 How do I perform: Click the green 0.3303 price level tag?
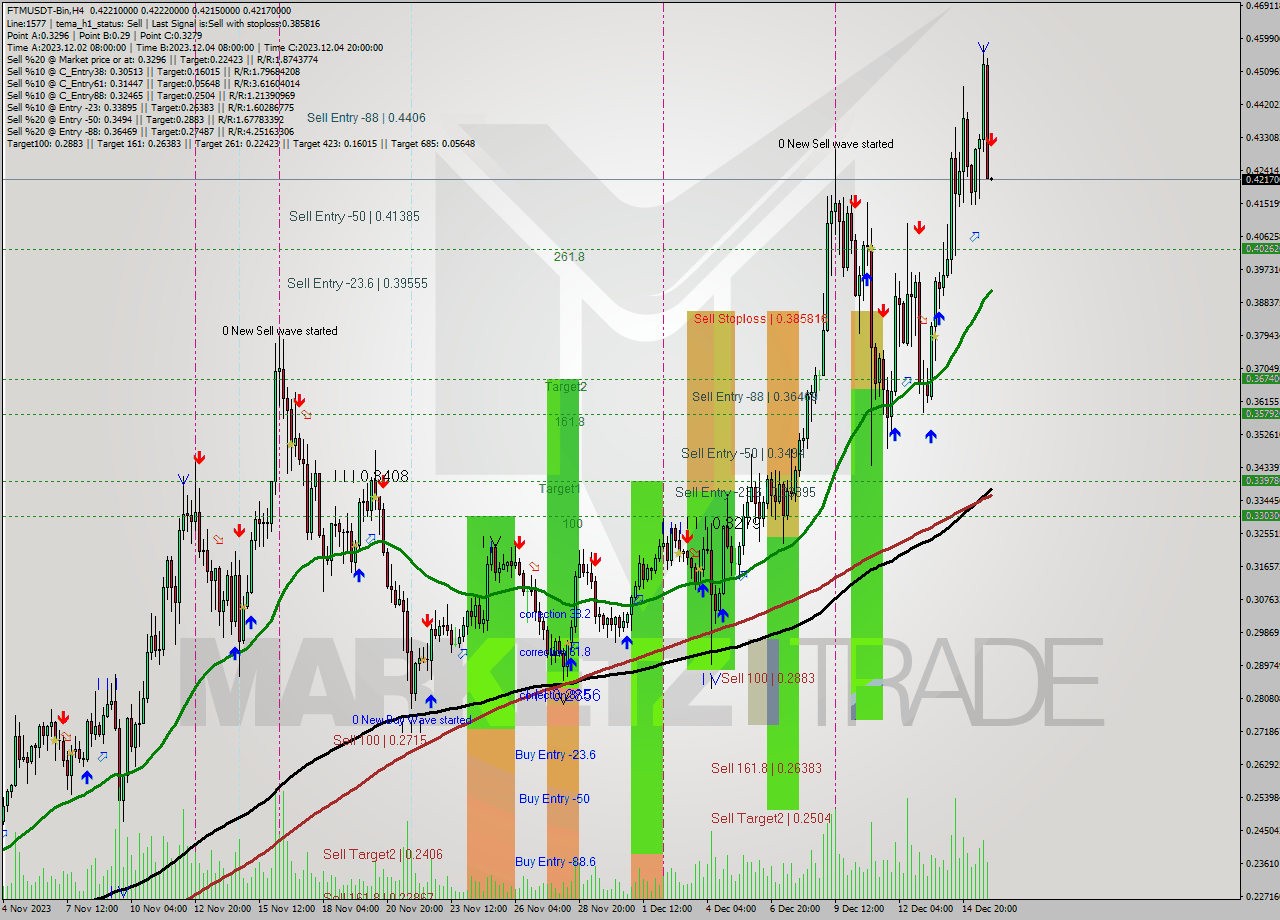[1260, 515]
